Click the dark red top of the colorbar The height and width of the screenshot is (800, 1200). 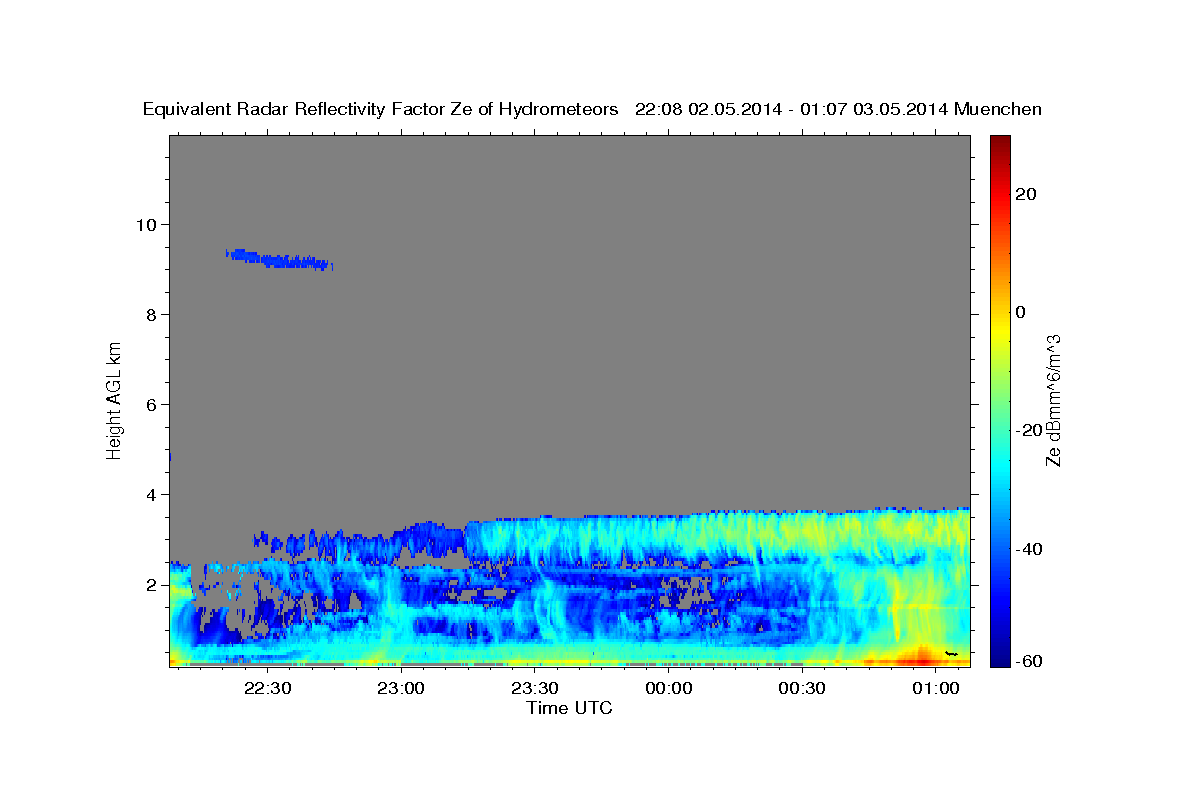[1000, 143]
